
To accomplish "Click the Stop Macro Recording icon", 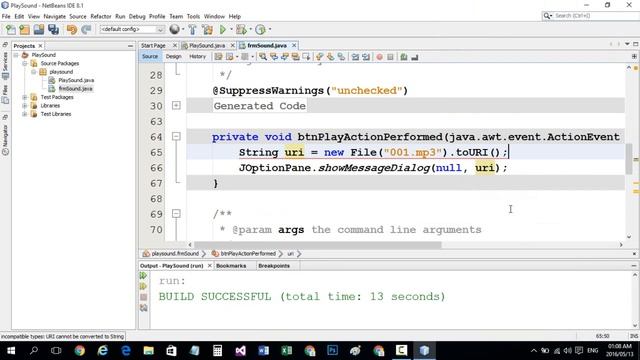I will click(390, 57).
